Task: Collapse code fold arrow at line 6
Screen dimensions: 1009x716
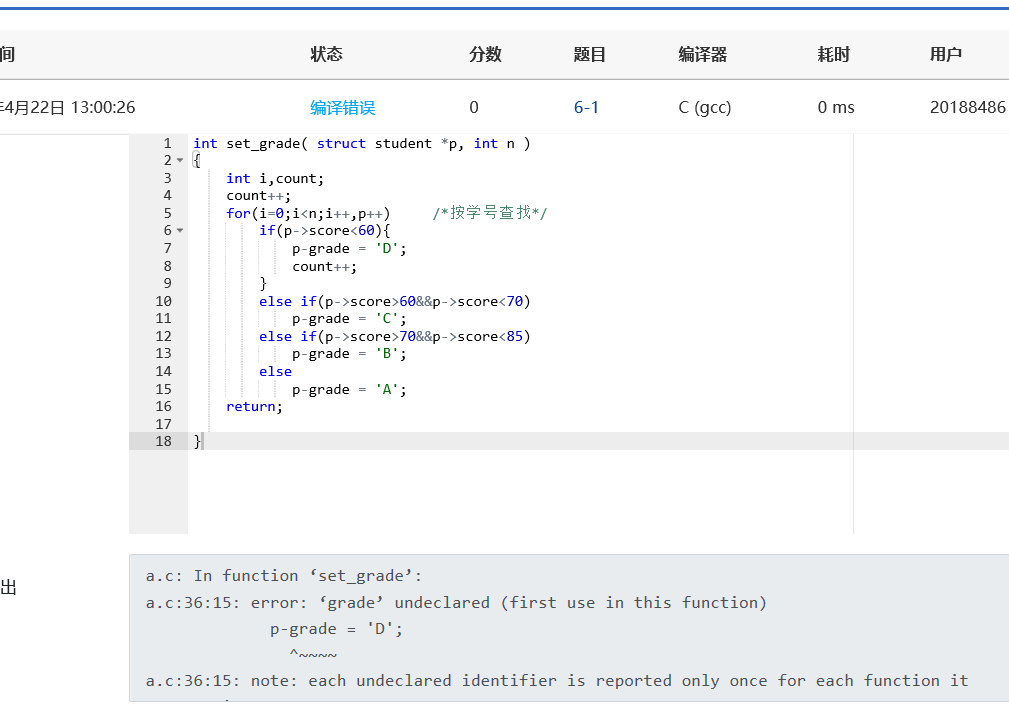Action: point(180,230)
